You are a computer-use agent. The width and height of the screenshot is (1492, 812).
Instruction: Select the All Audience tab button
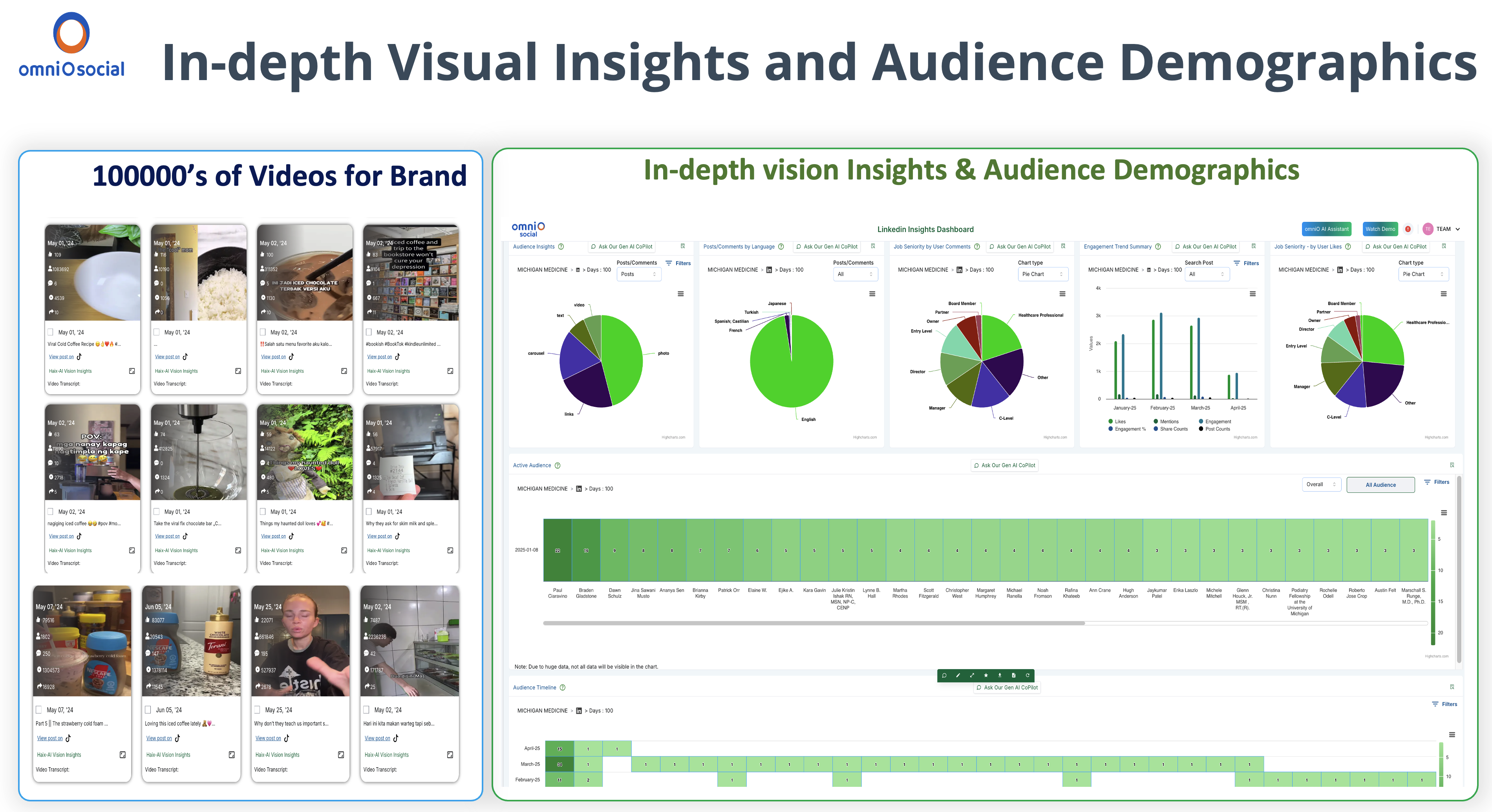point(1380,485)
